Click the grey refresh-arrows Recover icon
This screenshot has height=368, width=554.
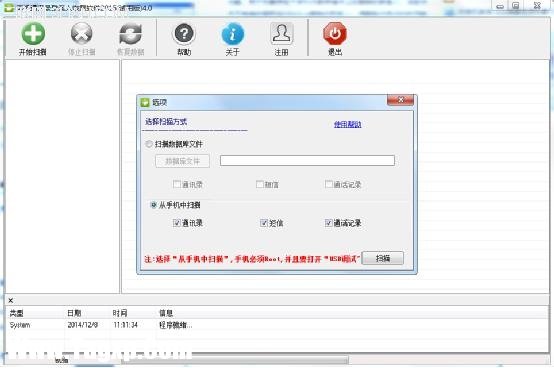[x=130, y=34]
